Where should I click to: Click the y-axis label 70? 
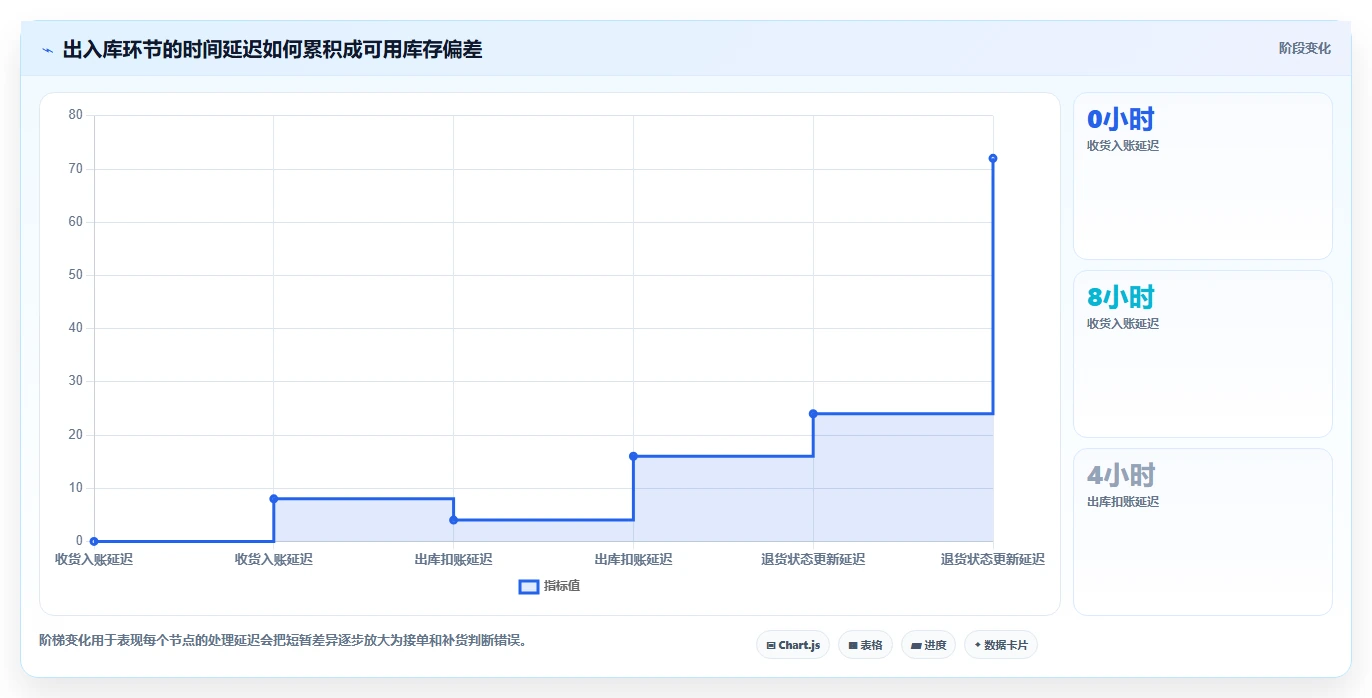[x=76, y=169]
